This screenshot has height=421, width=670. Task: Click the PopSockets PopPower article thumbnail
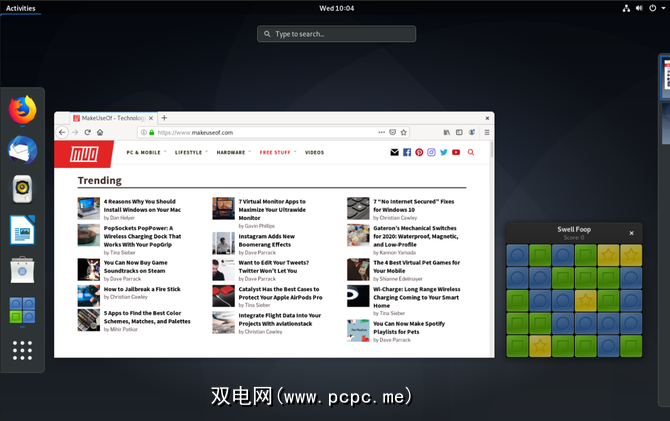88,235
